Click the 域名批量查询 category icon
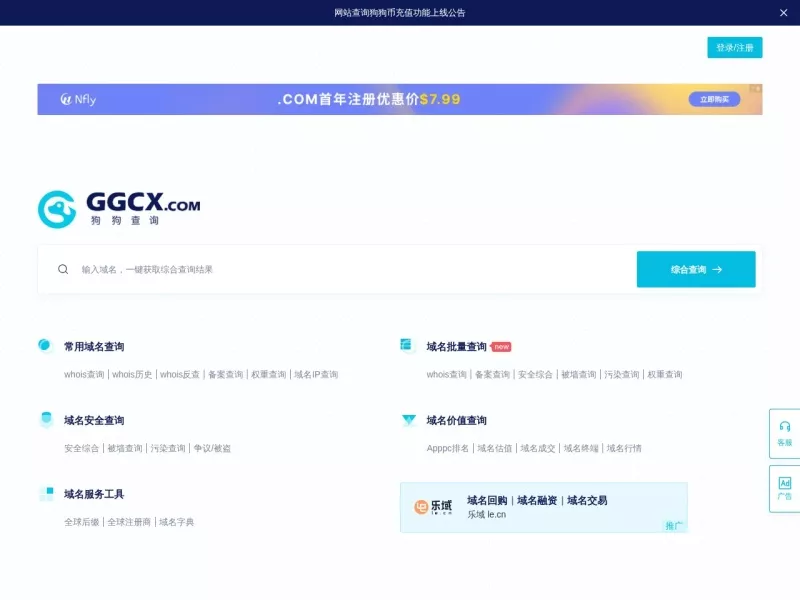The width and height of the screenshot is (800, 600). (x=407, y=345)
